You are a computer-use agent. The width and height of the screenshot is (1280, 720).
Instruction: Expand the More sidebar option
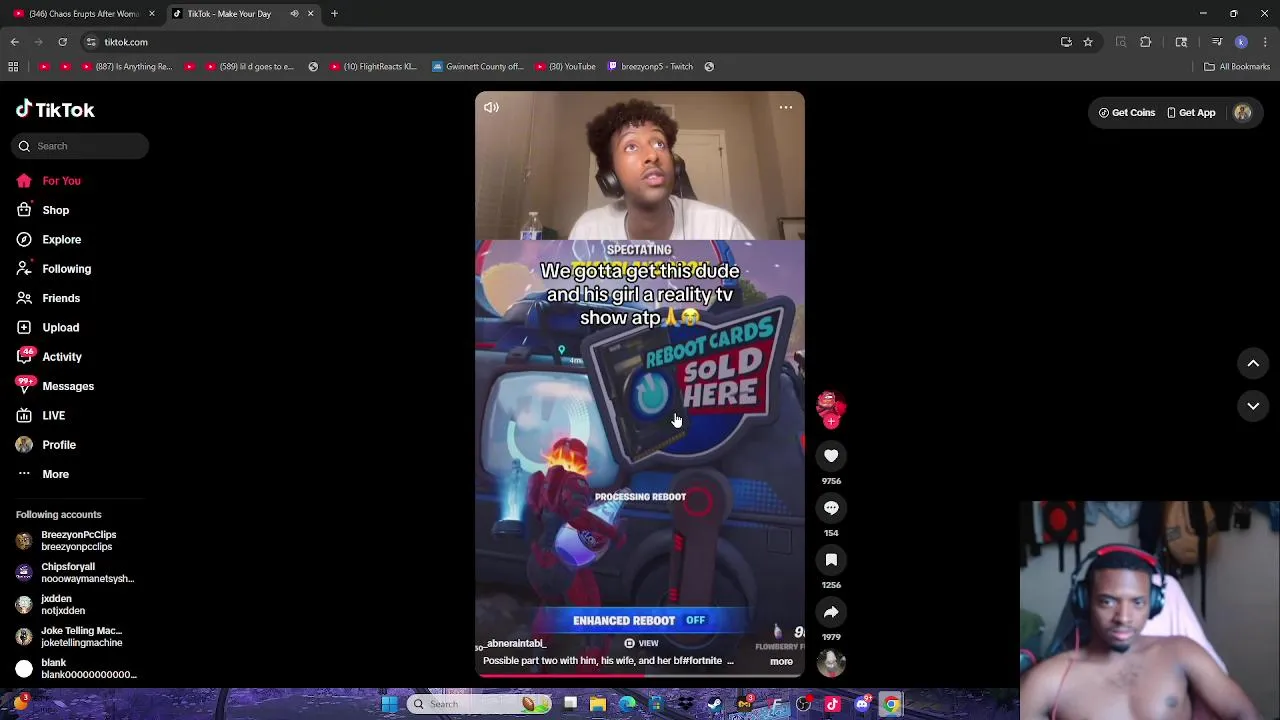pyautogui.click(x=42, y=474)
